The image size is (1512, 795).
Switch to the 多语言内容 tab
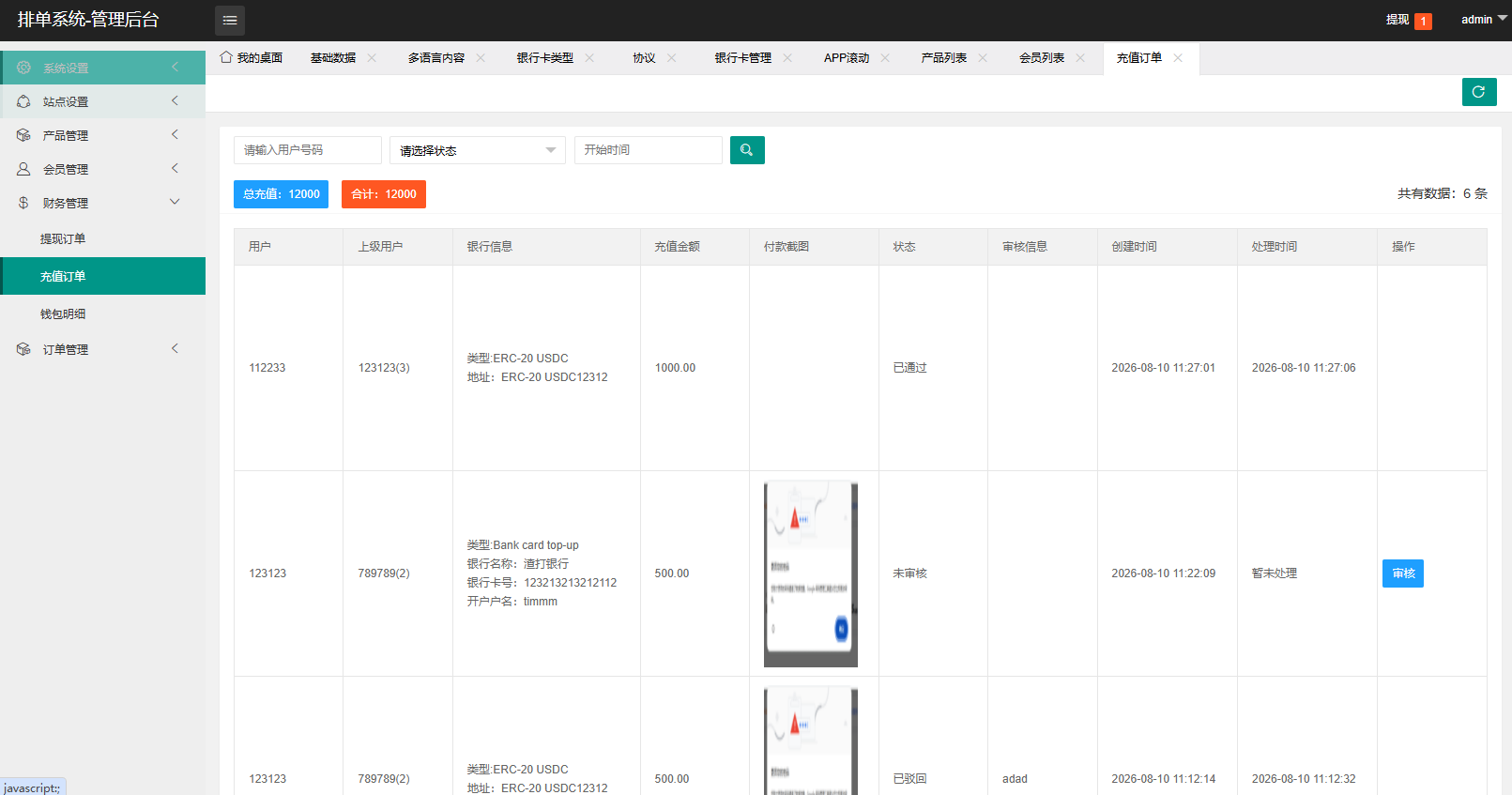point(436,58)
